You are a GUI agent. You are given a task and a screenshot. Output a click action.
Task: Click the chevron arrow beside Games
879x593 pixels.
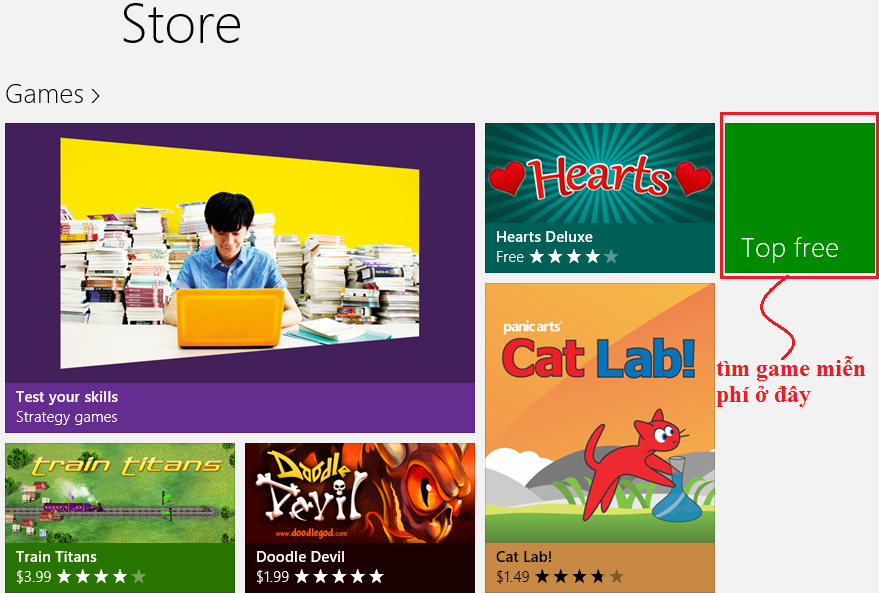point(95,96)
